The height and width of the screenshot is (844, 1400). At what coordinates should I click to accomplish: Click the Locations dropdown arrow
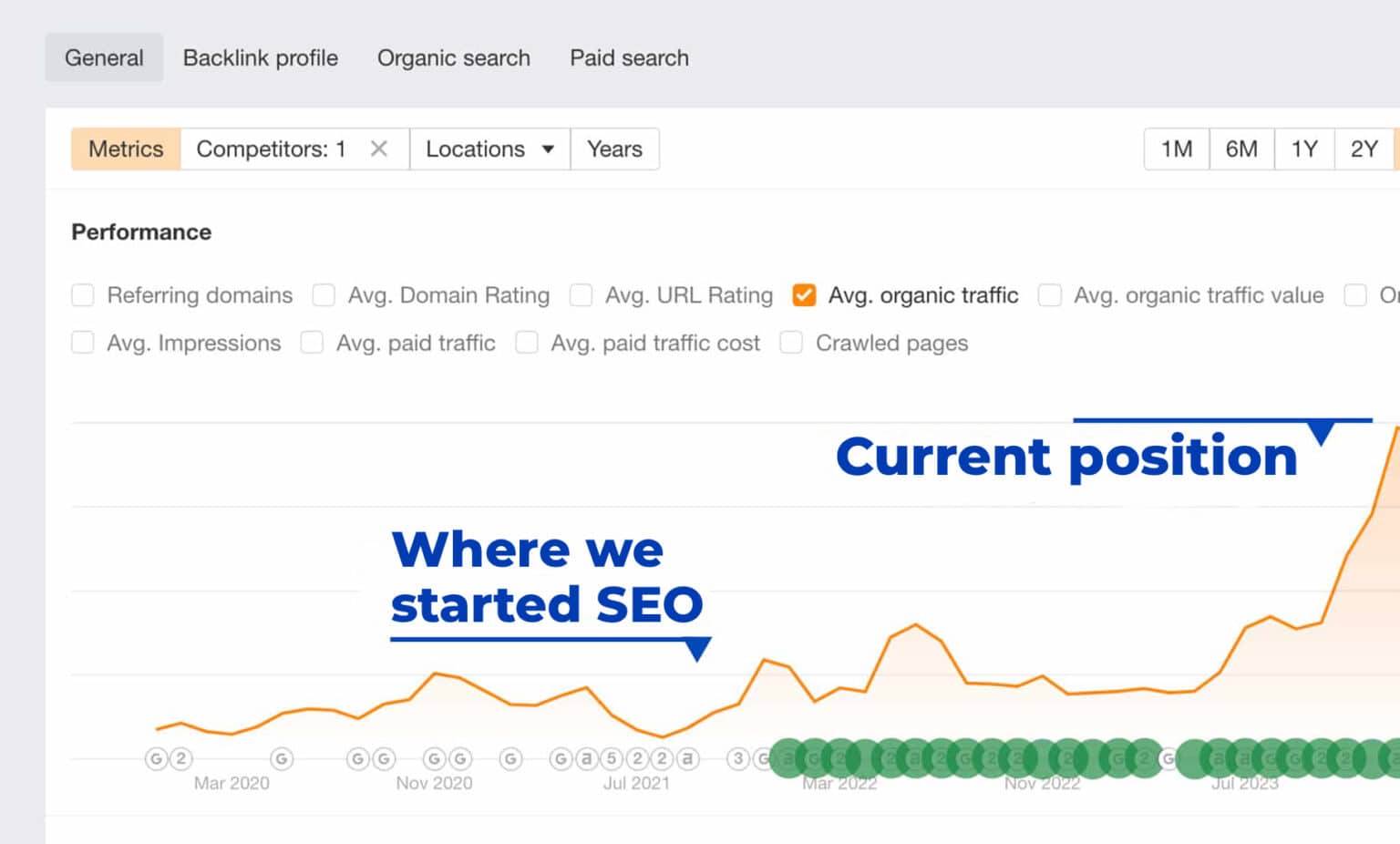548,149
